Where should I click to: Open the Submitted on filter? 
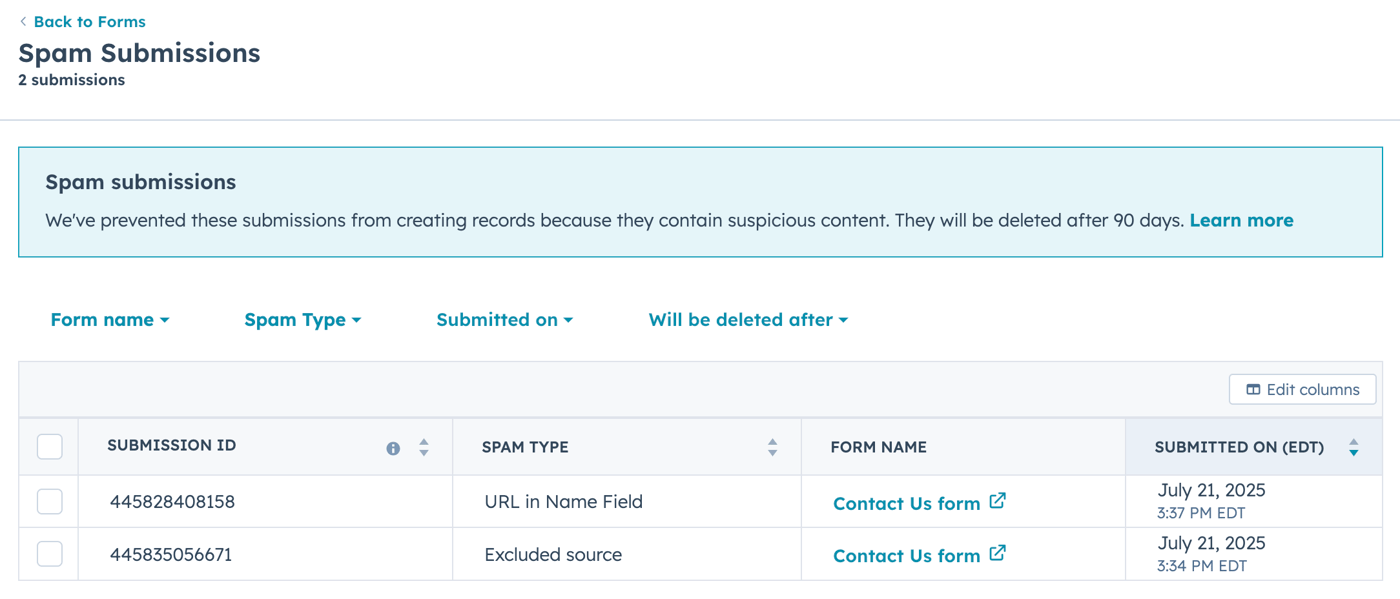(504, 319)
